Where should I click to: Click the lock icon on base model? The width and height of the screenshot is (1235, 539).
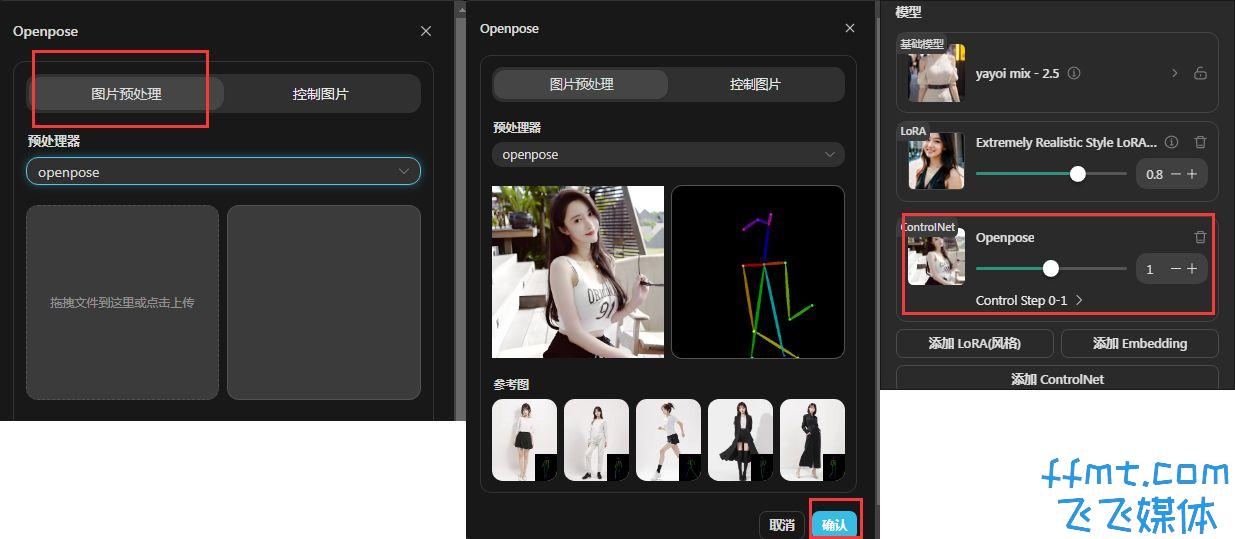tap(1200, 73)
